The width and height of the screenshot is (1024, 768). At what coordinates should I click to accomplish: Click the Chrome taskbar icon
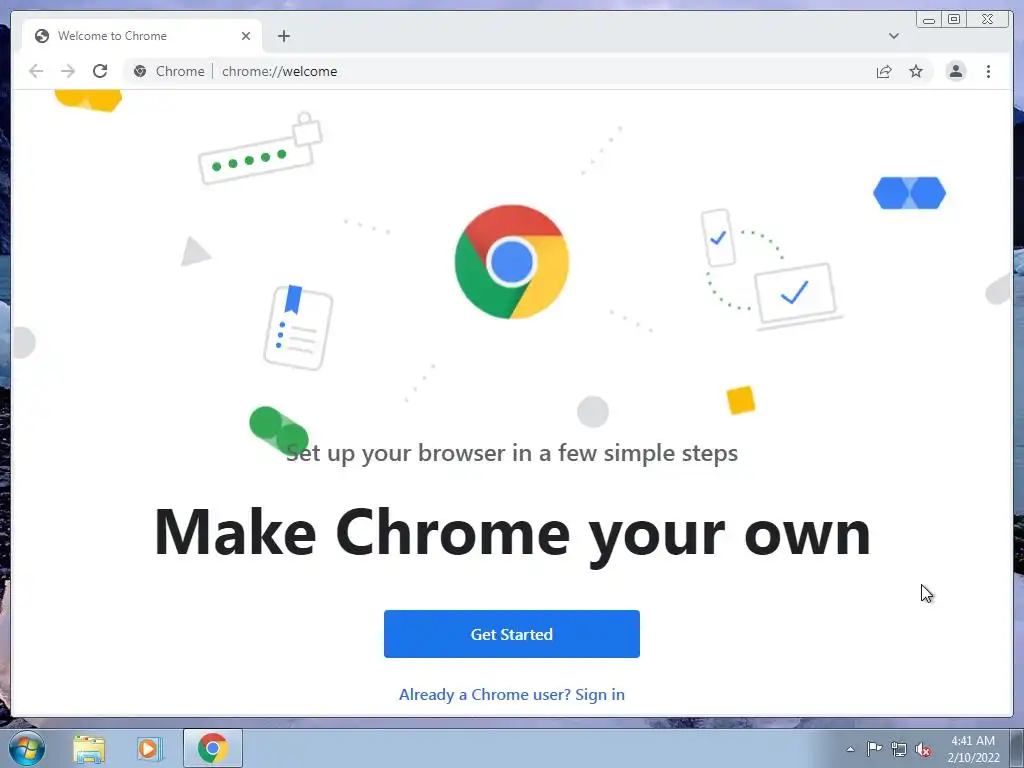coord(213,748)
